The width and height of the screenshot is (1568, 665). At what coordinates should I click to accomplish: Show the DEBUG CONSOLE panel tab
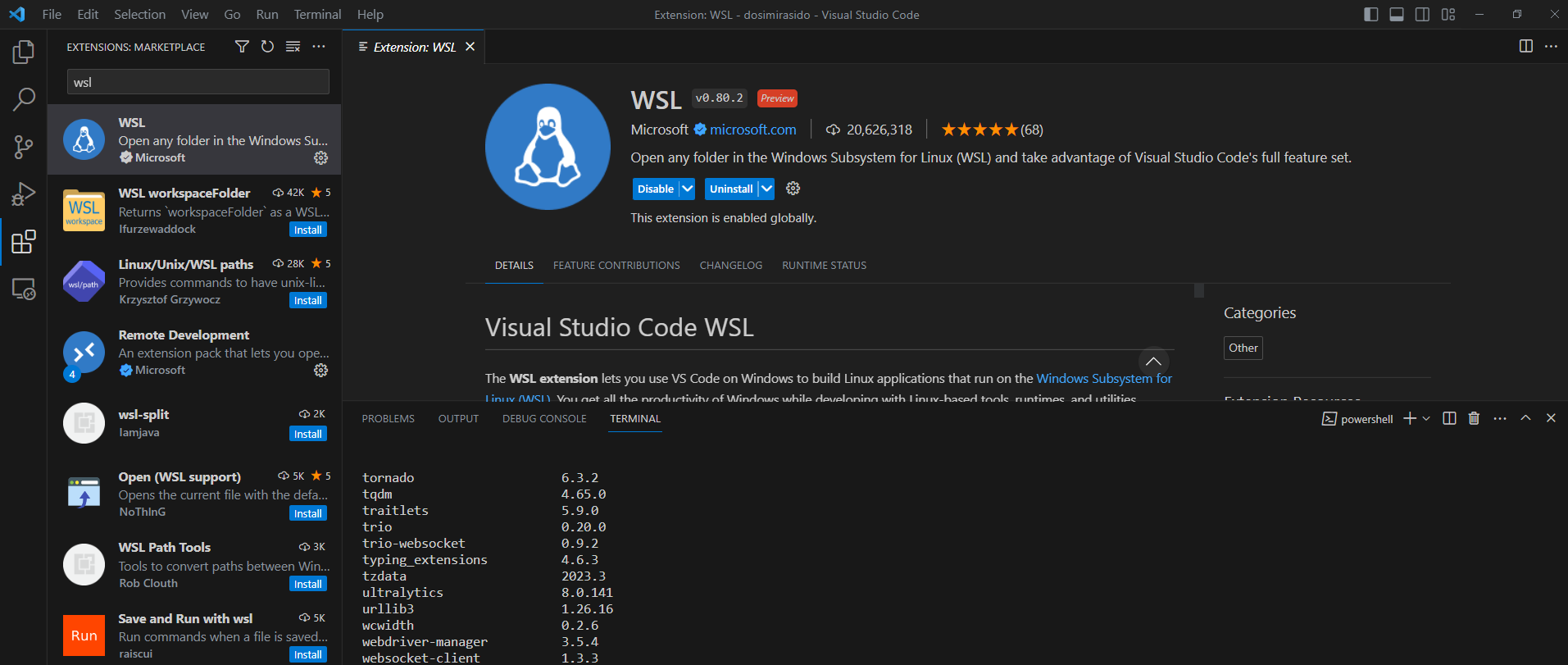[544, 419]
